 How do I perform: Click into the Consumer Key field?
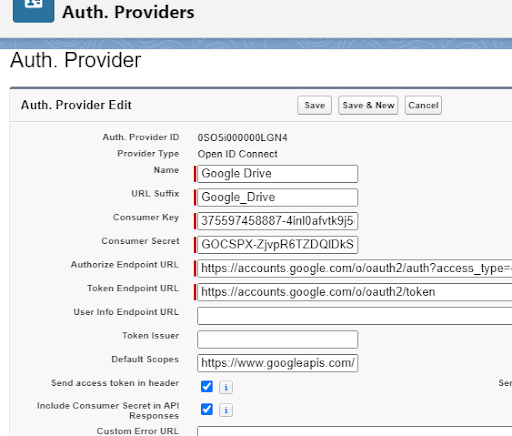[x=278, y=221]
